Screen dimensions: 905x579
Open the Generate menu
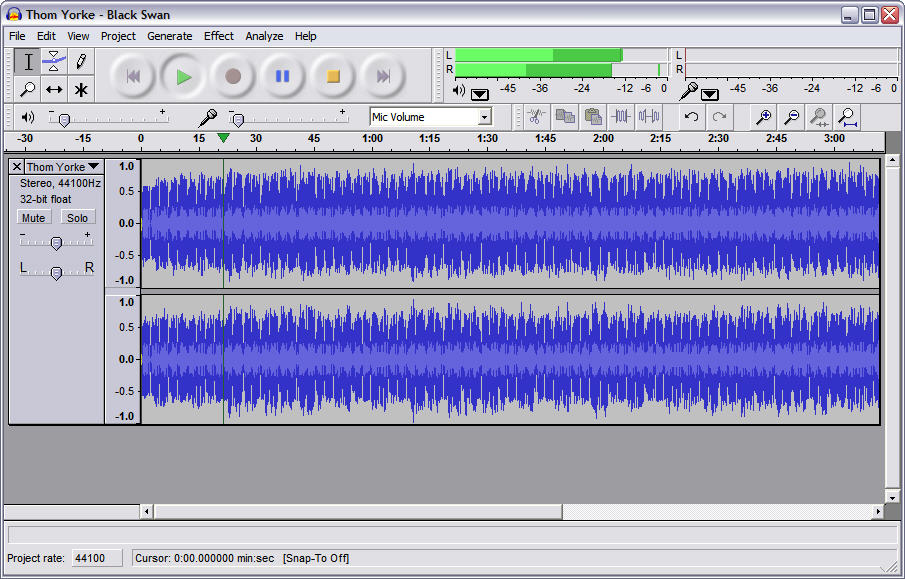[x=170, y=36]
